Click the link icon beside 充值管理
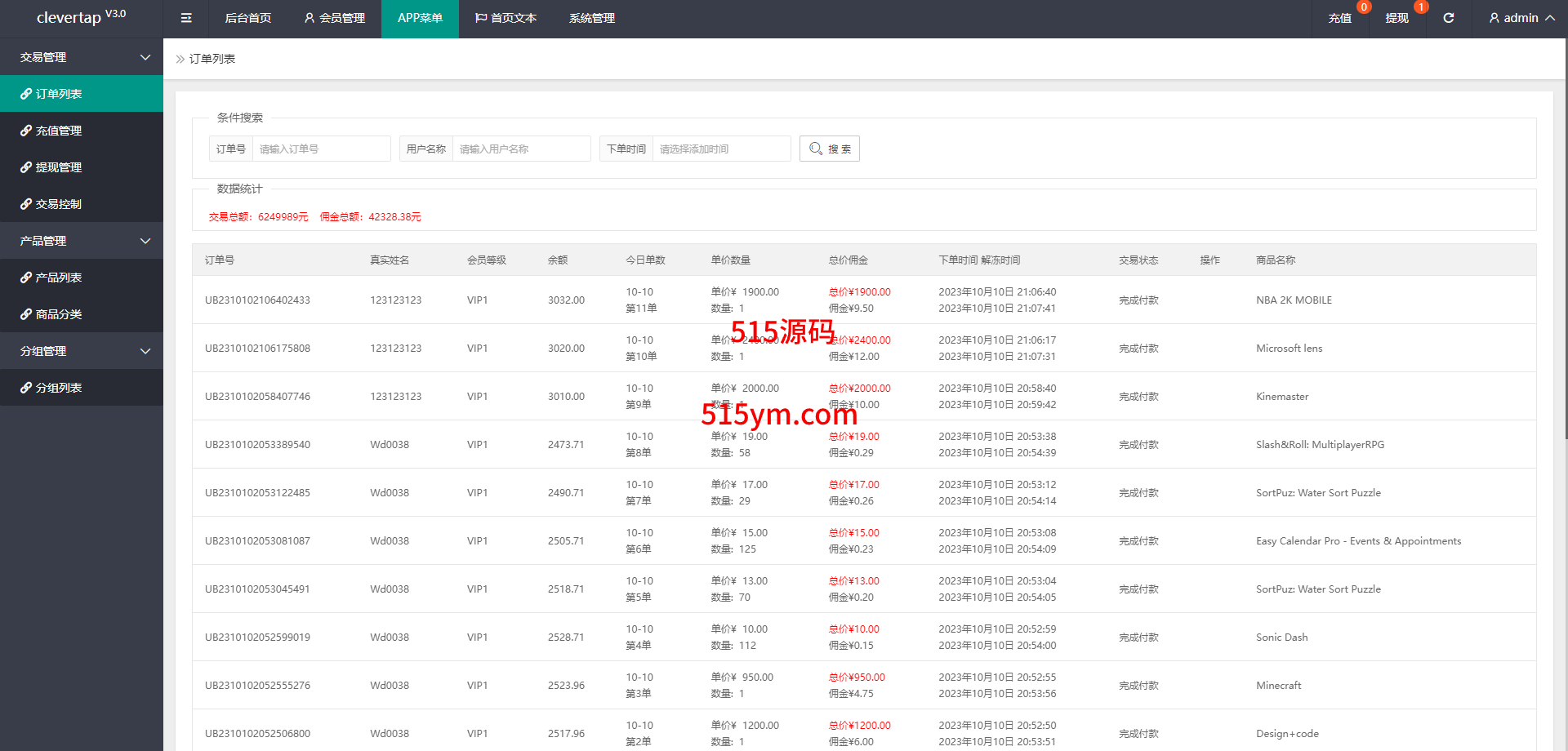This screenshot has height=751, width=1568. pyautogui.click(x=26, y=131)
